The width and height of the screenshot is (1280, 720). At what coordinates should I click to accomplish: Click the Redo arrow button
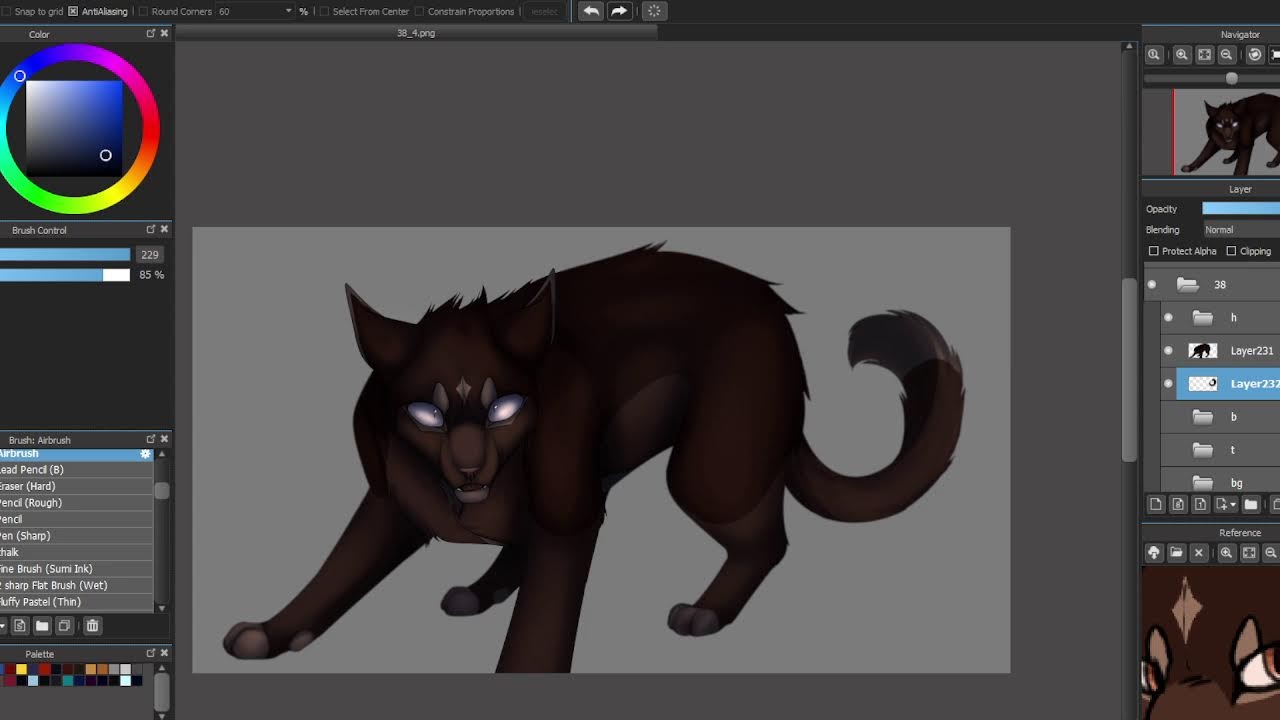pos(619,11)
